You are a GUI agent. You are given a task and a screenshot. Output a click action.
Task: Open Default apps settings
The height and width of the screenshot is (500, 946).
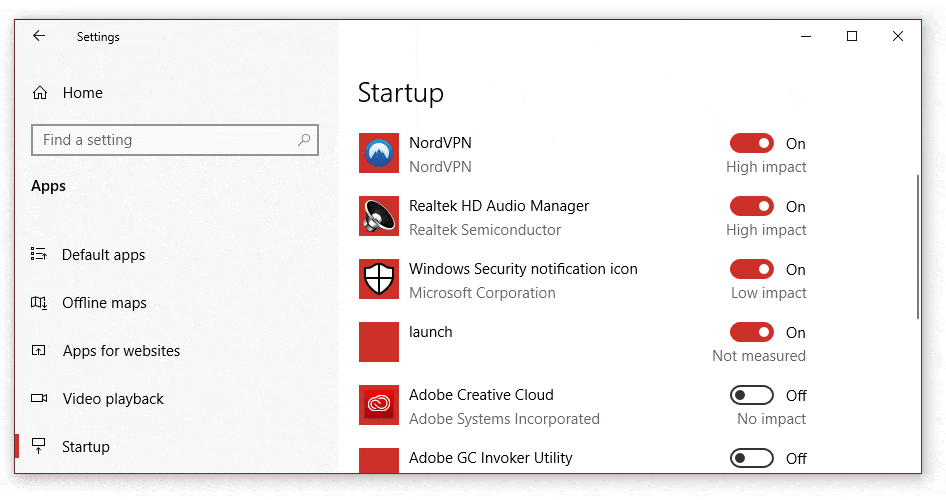(x=104, y=255)
